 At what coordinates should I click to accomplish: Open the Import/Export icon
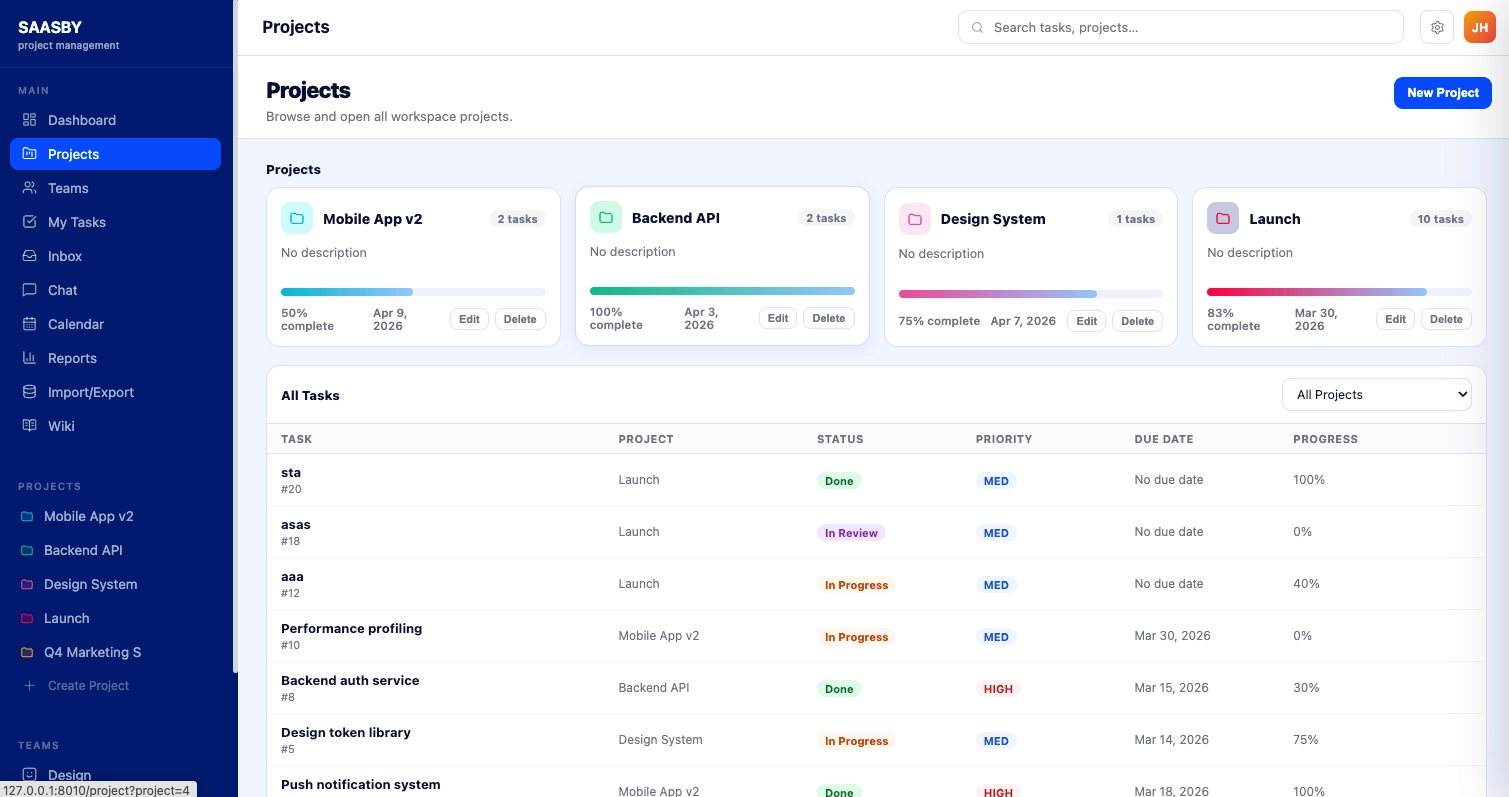(x=29, y=392)
